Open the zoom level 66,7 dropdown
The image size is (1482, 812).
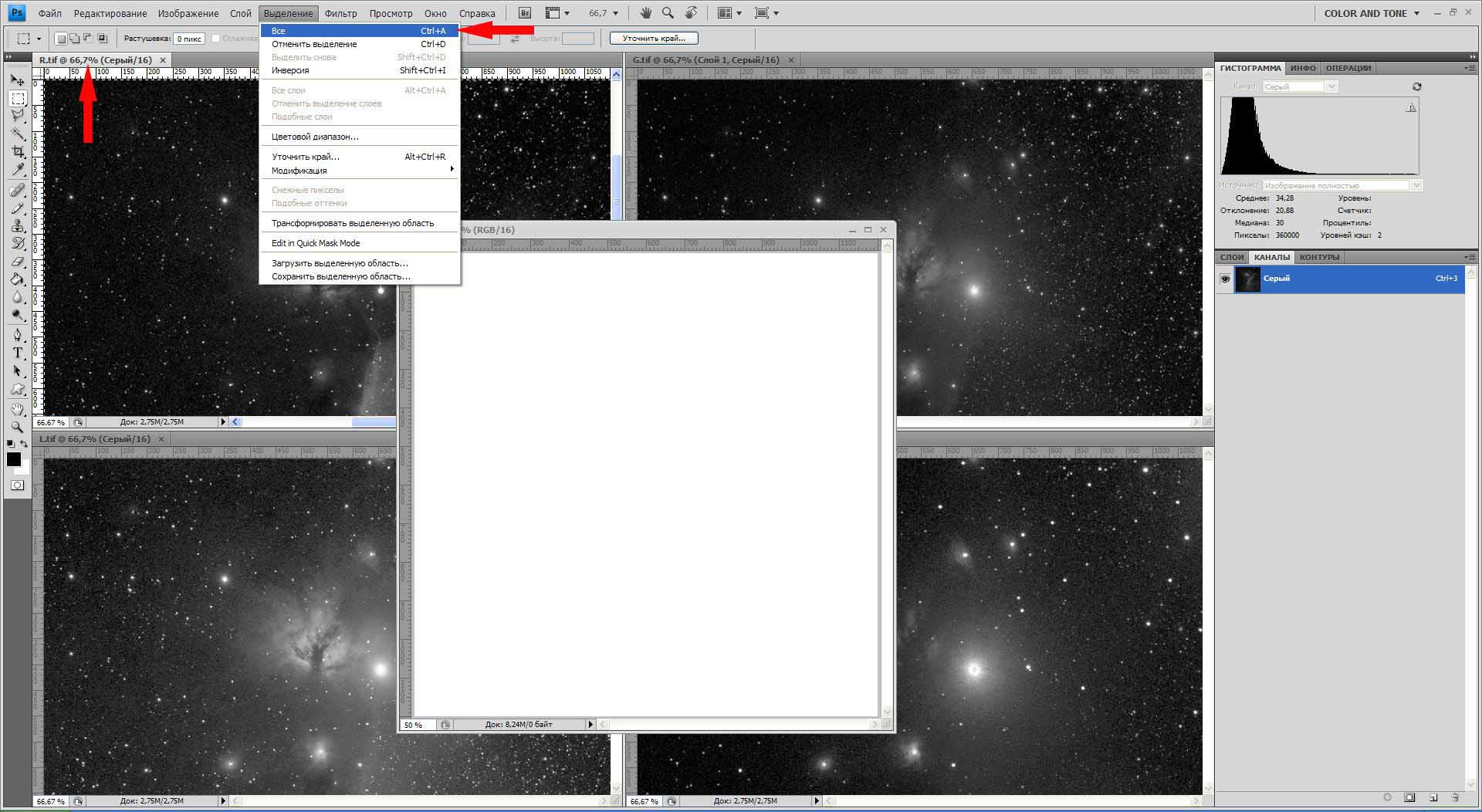pyautogui.click(x=603, y=13)
